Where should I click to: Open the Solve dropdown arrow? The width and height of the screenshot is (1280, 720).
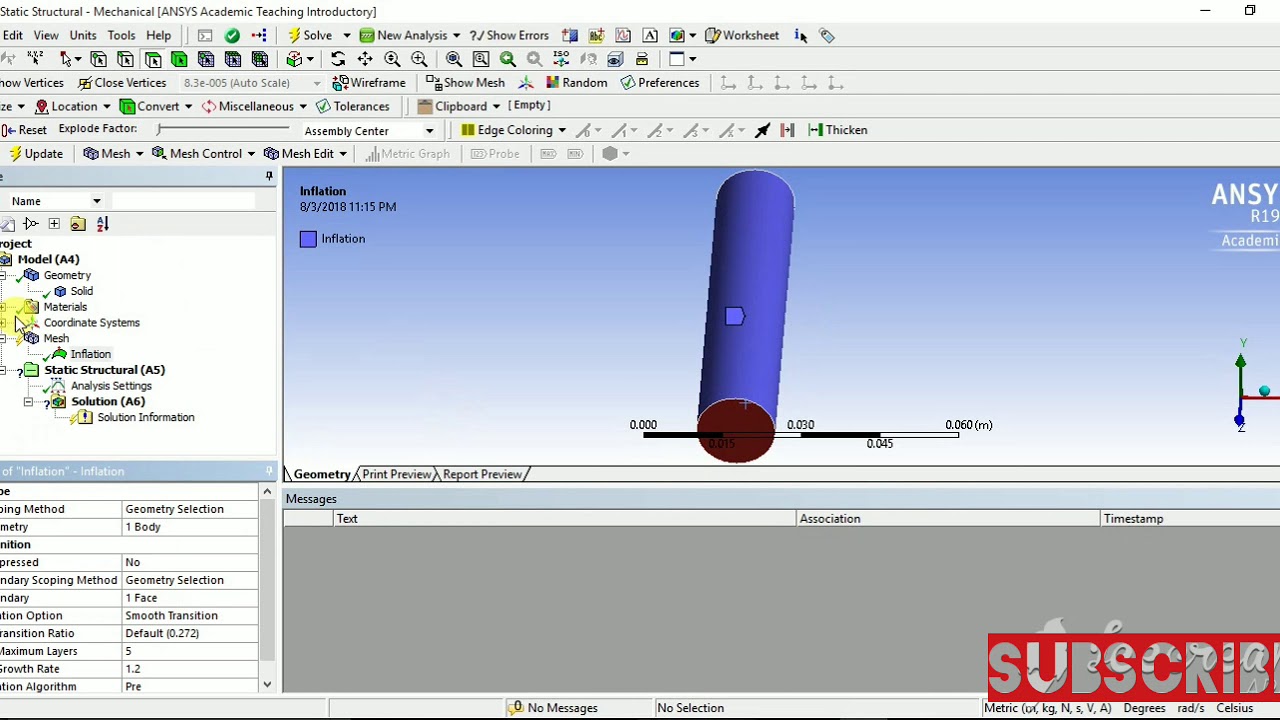pos(347,36)
